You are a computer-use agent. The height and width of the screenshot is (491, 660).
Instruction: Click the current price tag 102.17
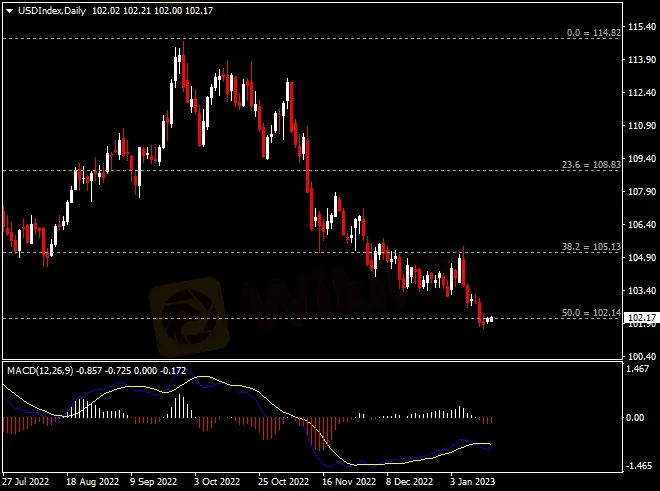641,318
